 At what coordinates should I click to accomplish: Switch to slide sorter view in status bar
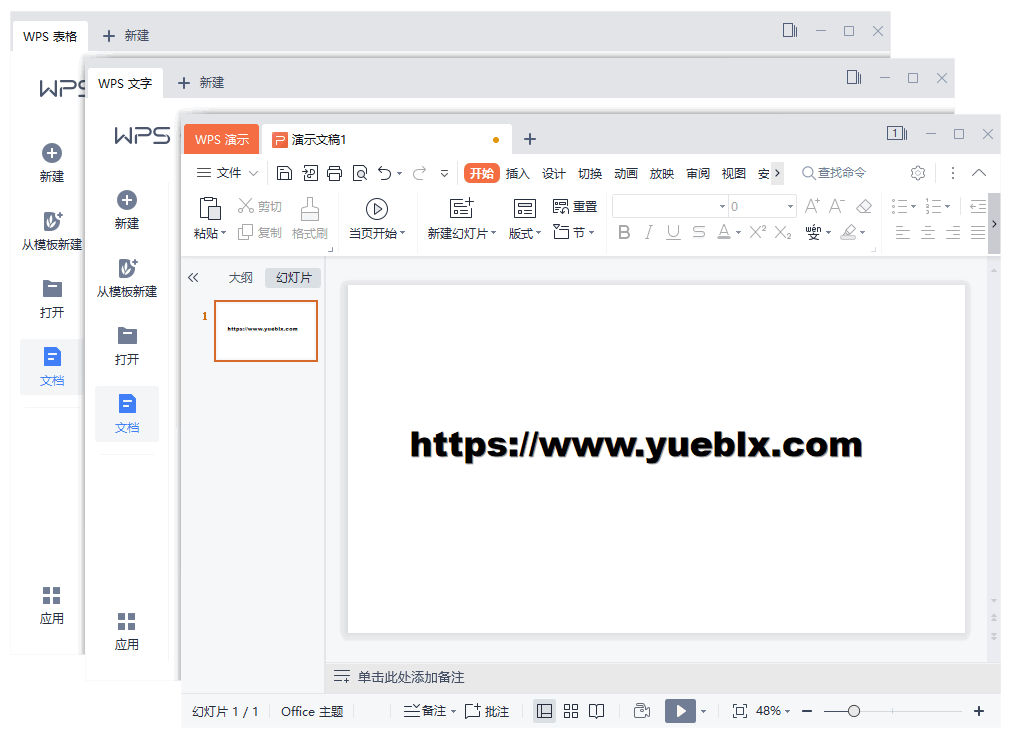(571, 711)
